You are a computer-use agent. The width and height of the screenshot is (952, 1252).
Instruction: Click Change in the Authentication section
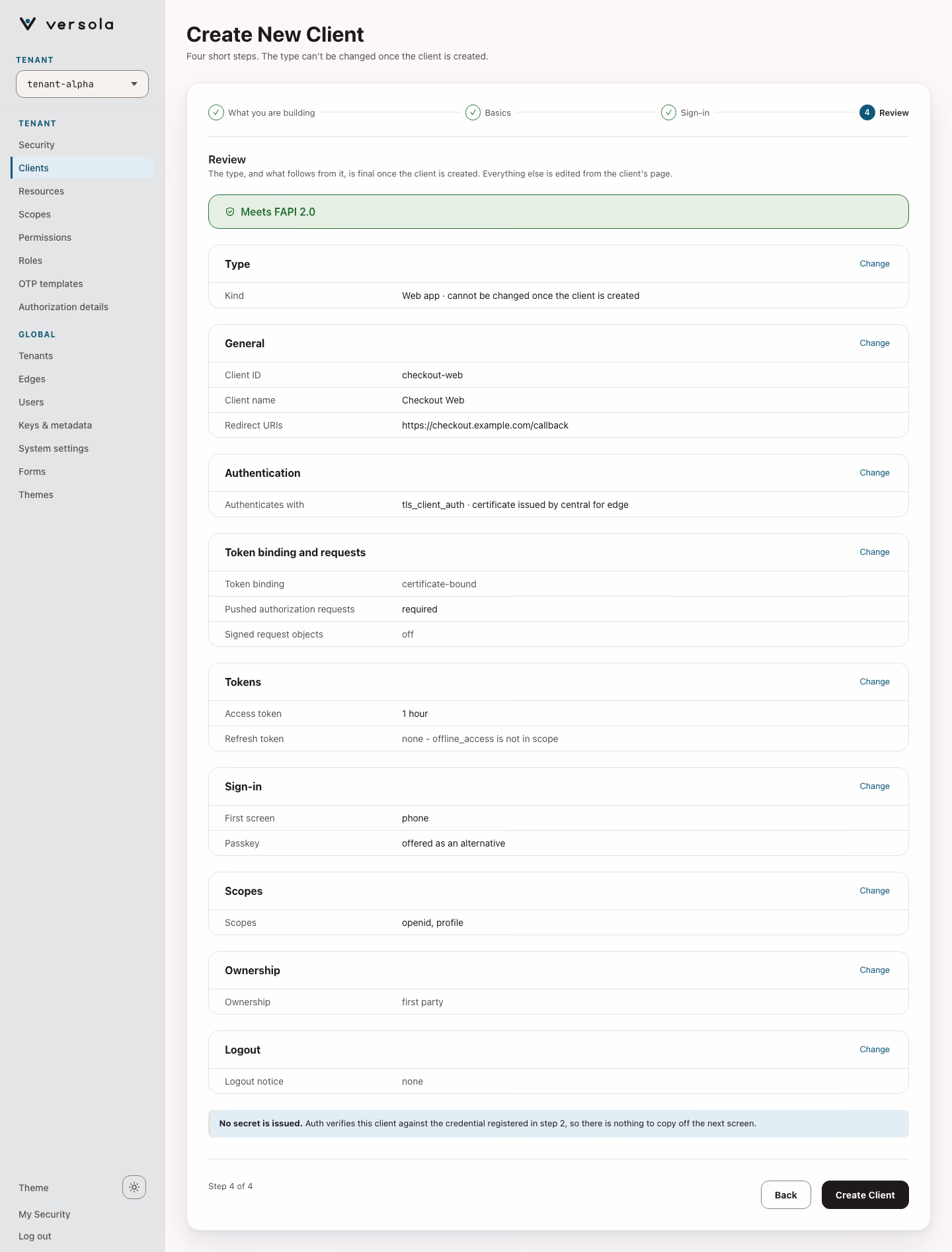pyautogui.click(x=874, y=473)
